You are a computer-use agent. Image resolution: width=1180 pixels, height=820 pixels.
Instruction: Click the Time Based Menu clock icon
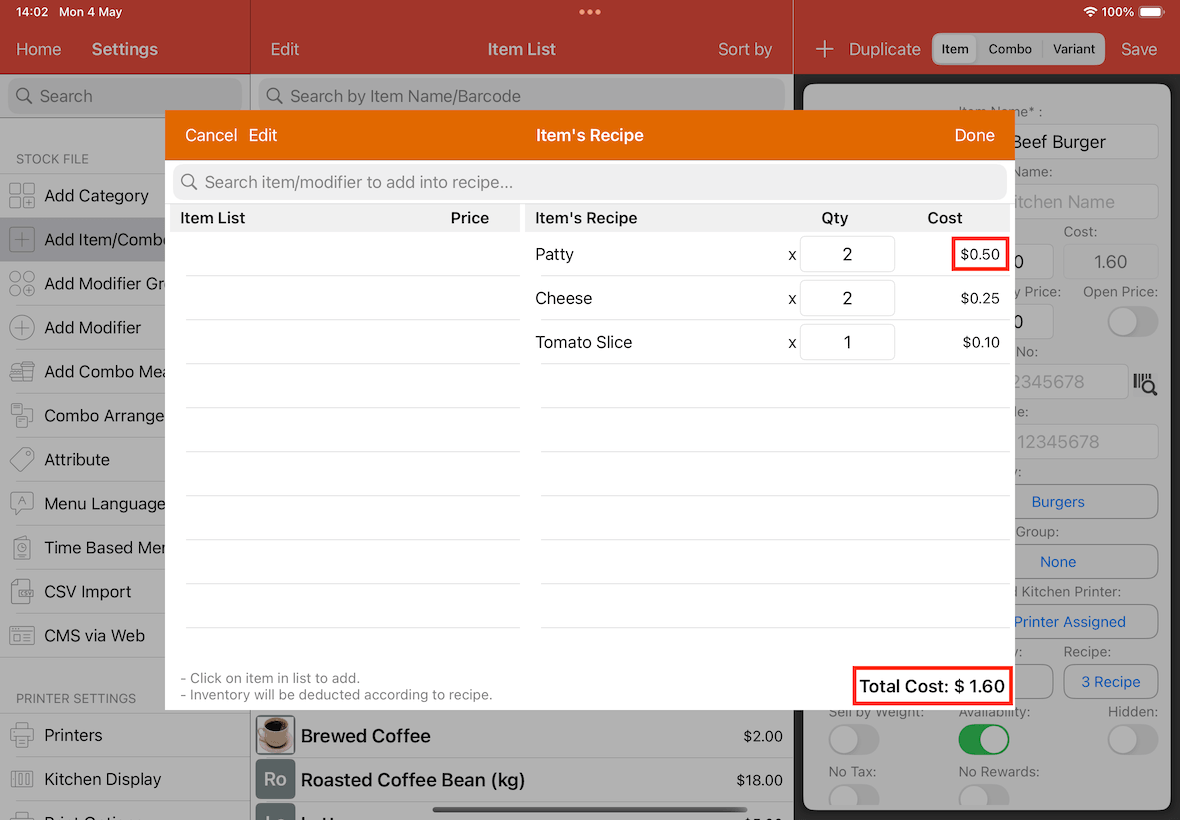pyautogui.click(x=22, y=548)
